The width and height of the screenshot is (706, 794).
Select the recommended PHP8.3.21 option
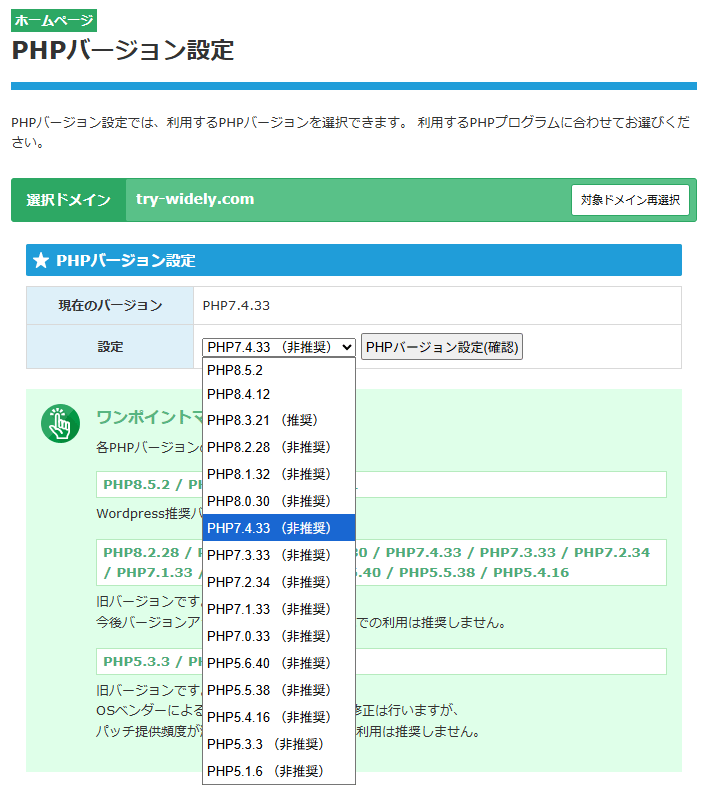point(278,420)
